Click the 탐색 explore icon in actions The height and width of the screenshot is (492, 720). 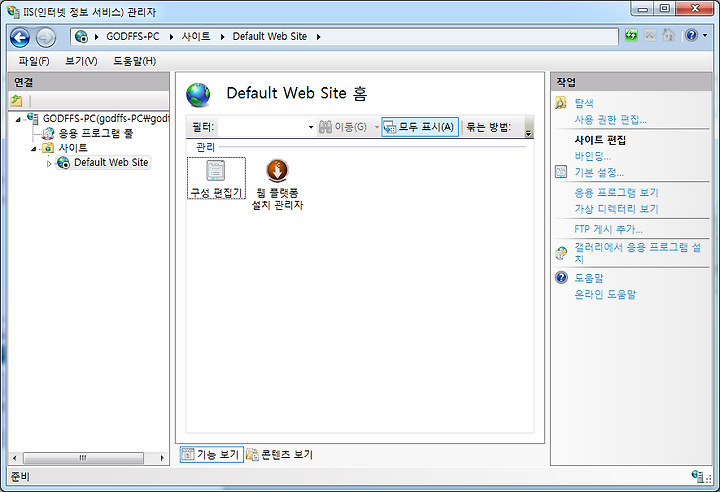[x=561, y=102]
